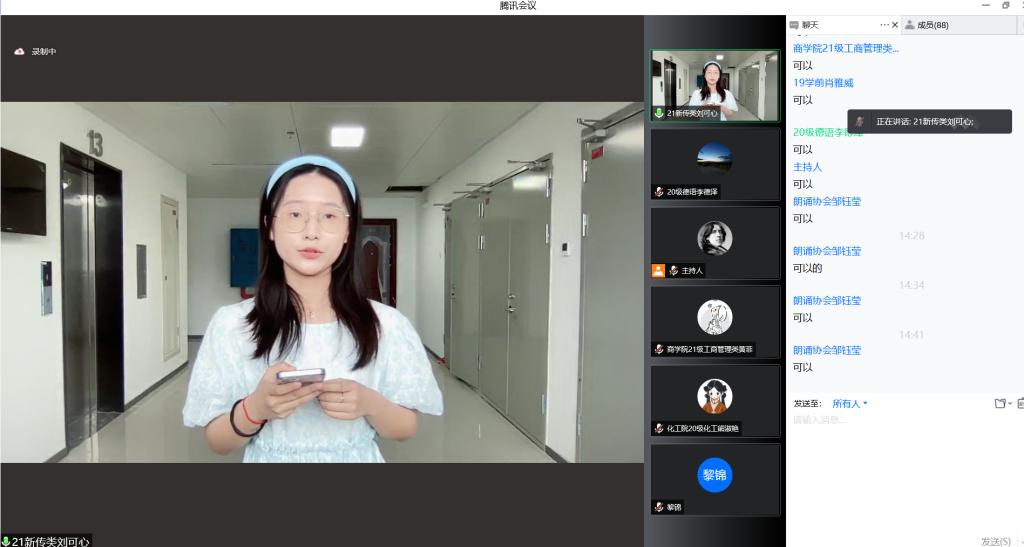The width and height of the screenshot is (1024, 547).
Task: Click the muted mic icon beside 主持人
Action: point(674,270)
